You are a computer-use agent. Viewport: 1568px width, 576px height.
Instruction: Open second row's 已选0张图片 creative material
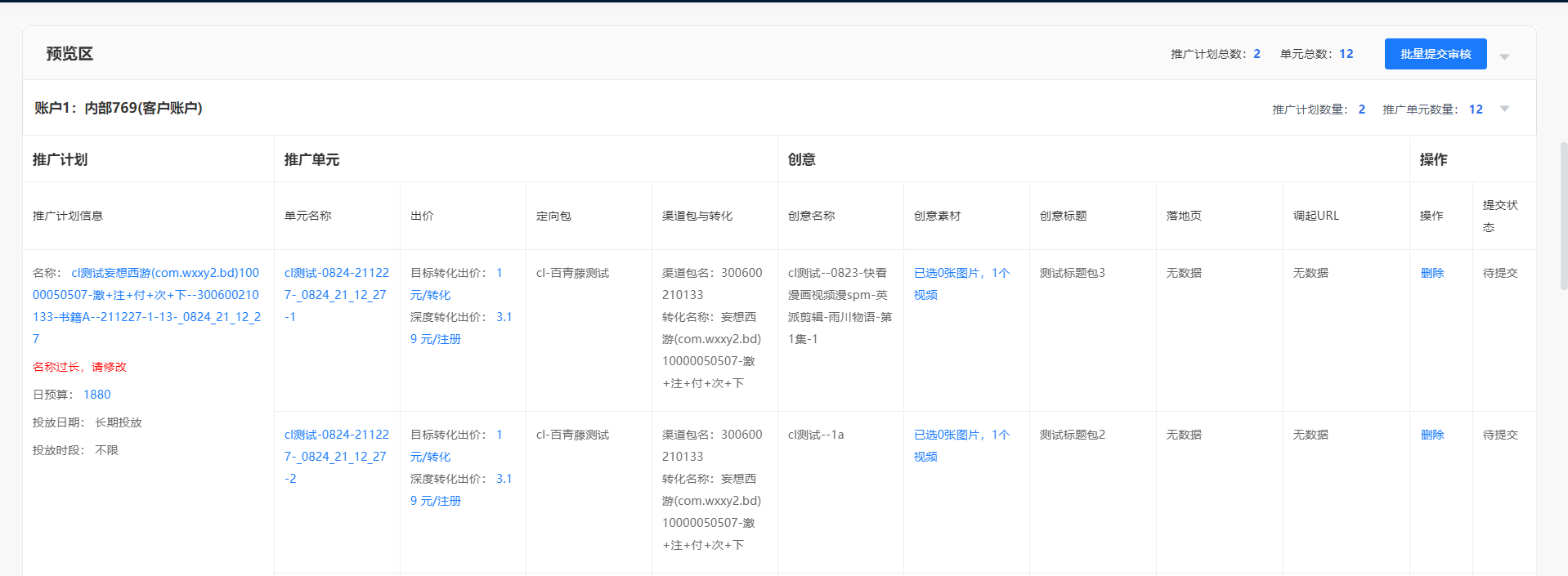[x=961, y=445]
